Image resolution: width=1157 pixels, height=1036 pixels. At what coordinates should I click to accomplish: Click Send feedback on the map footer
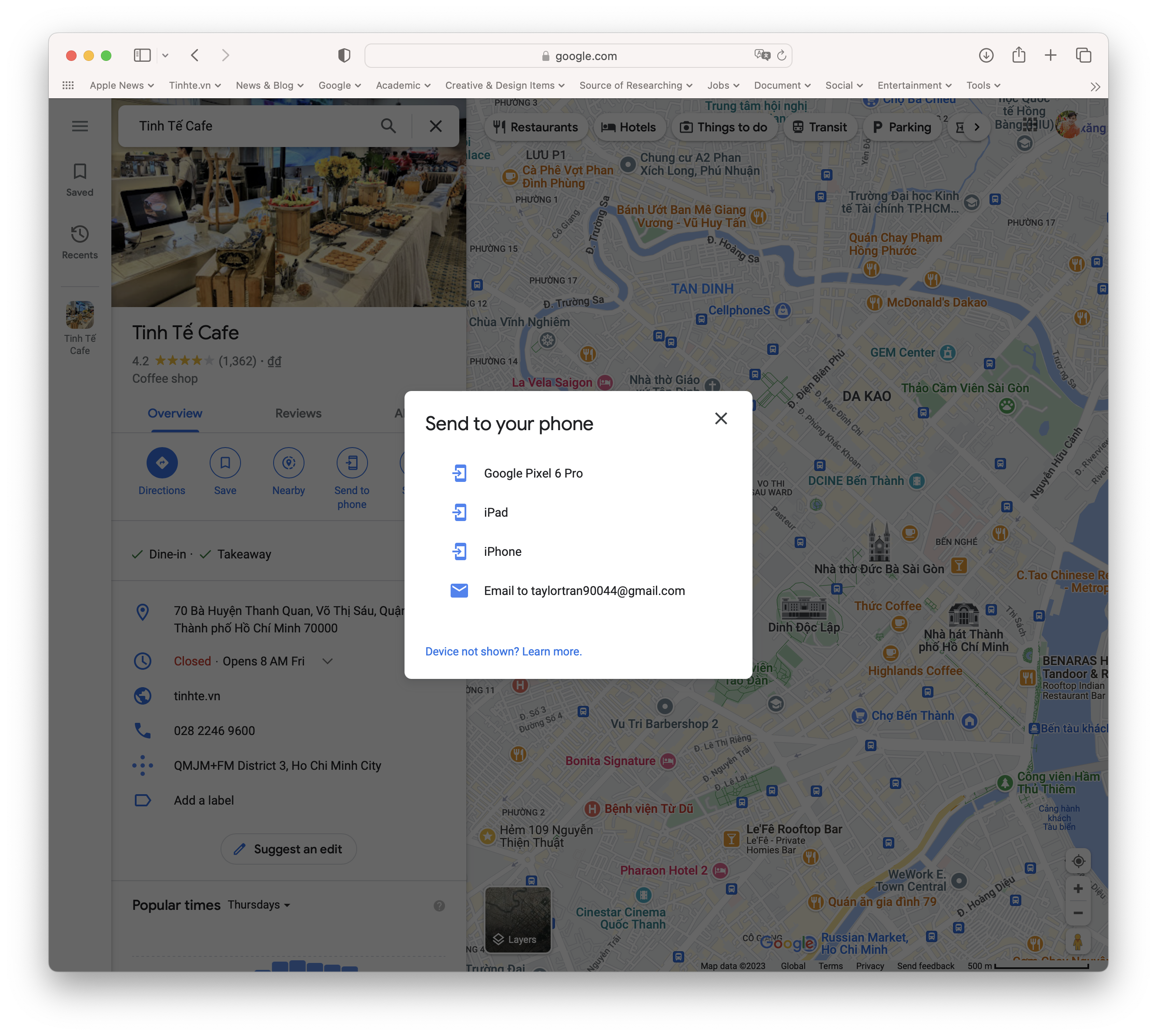[x=925, y=966]
